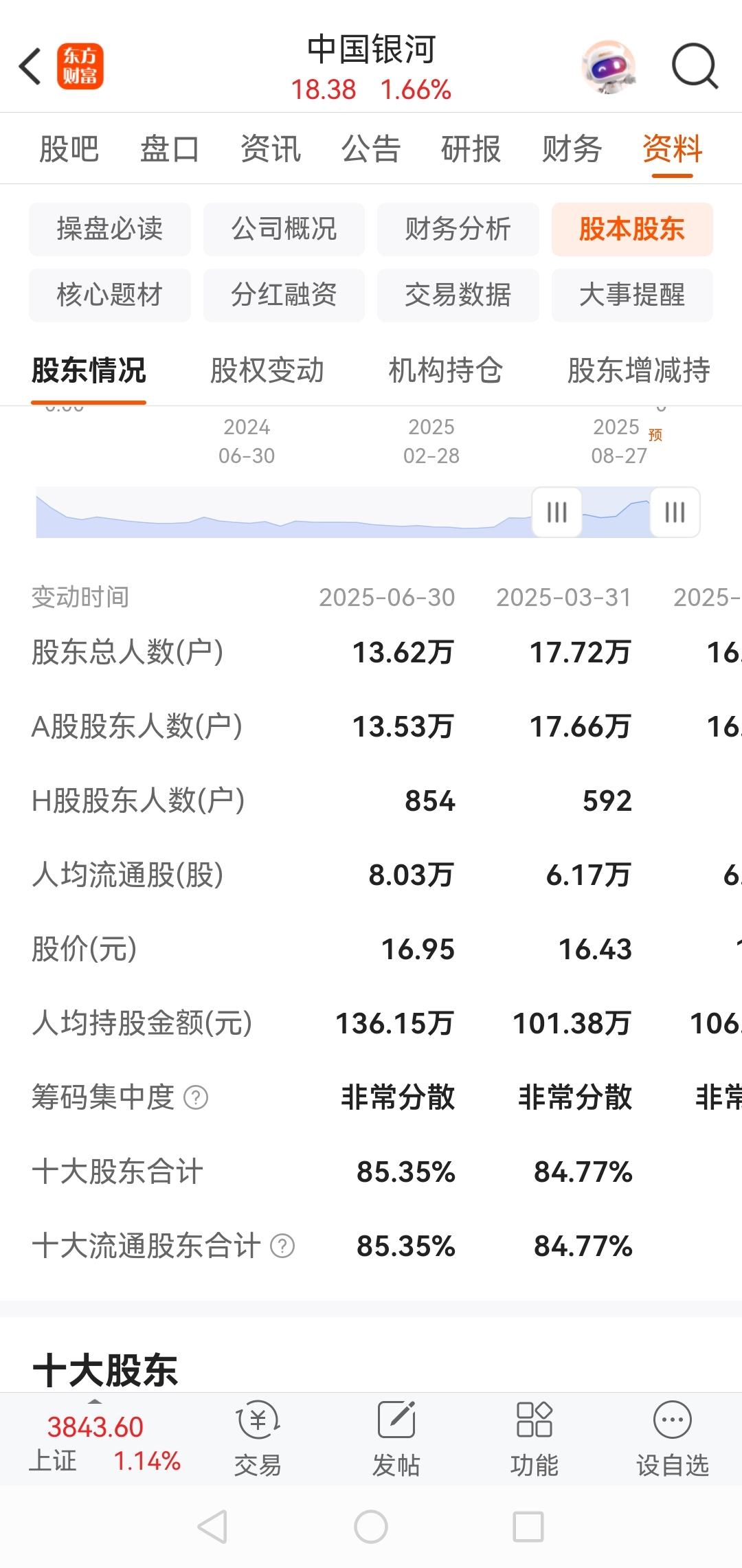Tap the 2025-03-31 column header

[x=564, y=597]
